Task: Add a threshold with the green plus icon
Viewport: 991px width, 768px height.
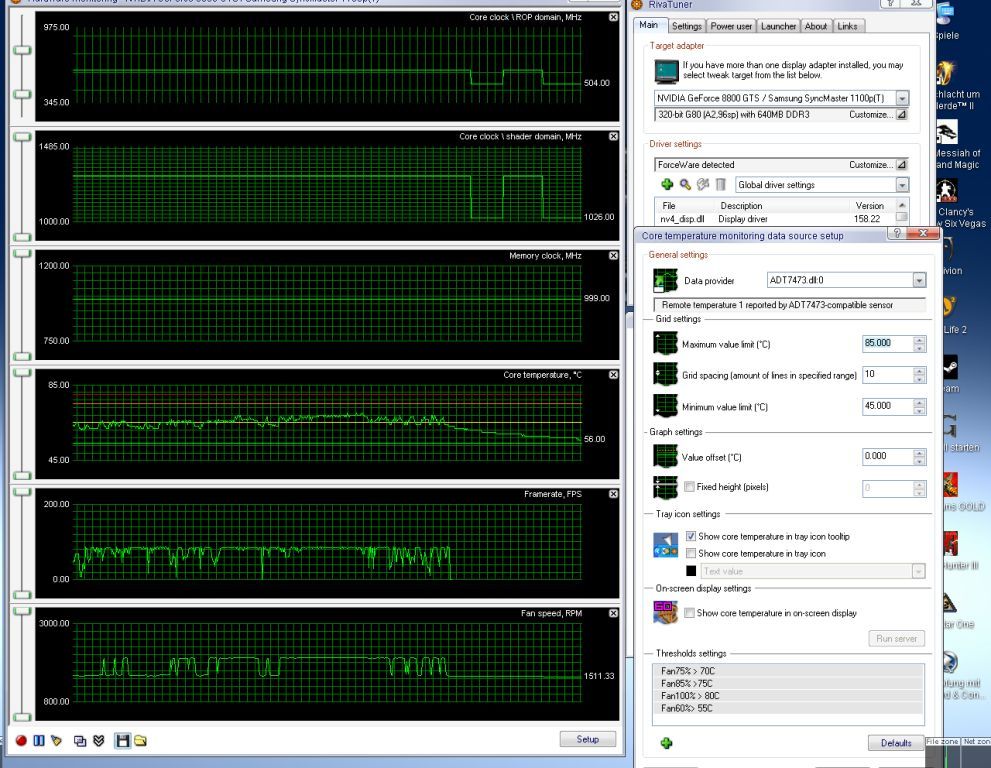Action: click(x=666, y=743)
